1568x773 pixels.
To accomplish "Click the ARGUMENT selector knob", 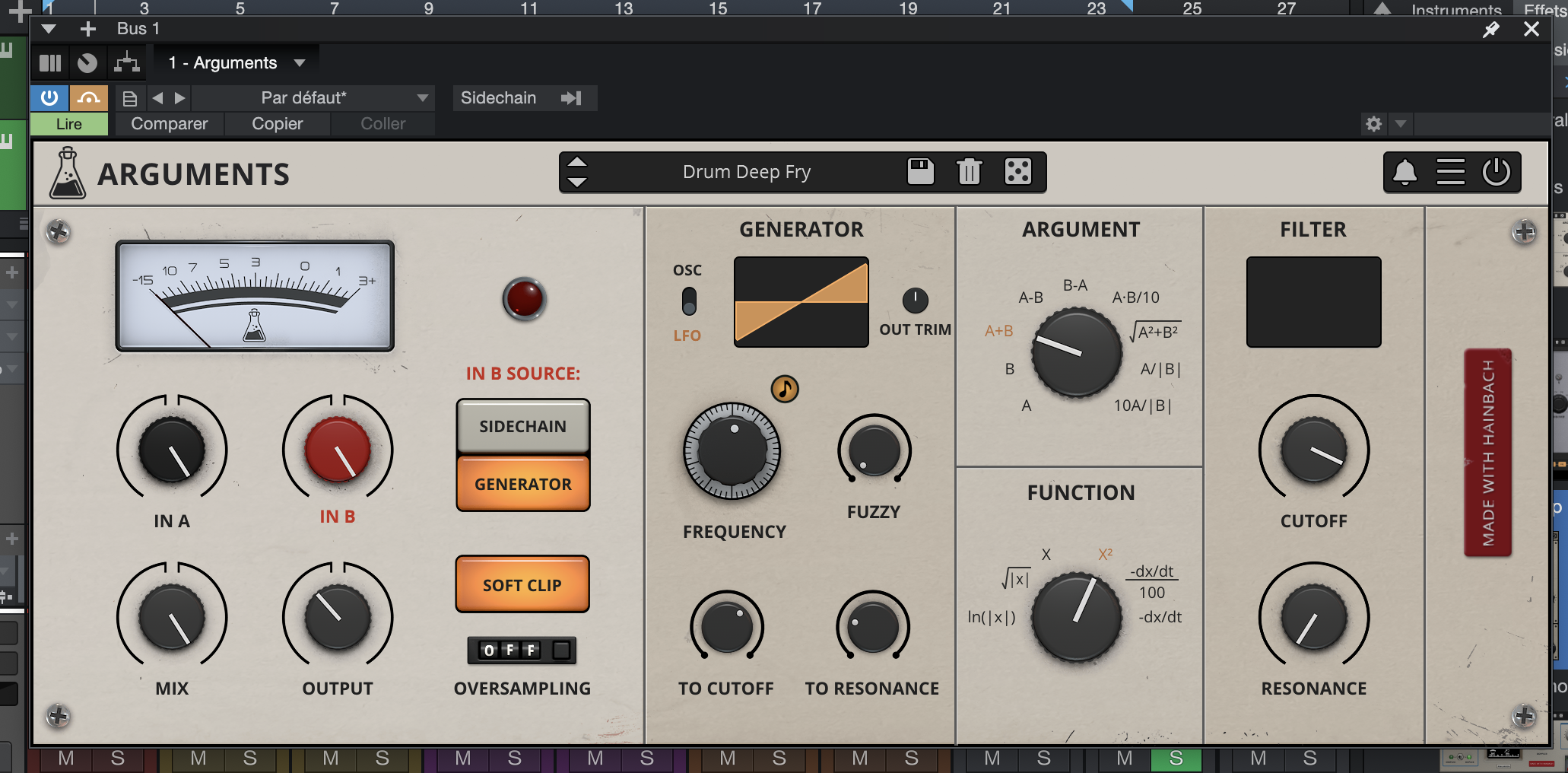I will [x=1077, y=353].
